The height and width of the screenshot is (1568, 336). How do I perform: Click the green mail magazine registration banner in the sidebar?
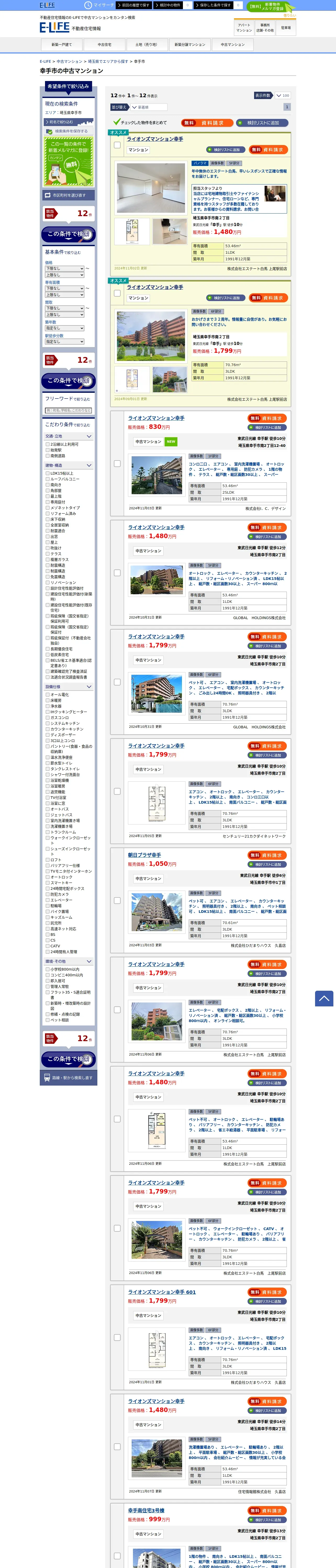pyautogui.click(x=68, y=161)
